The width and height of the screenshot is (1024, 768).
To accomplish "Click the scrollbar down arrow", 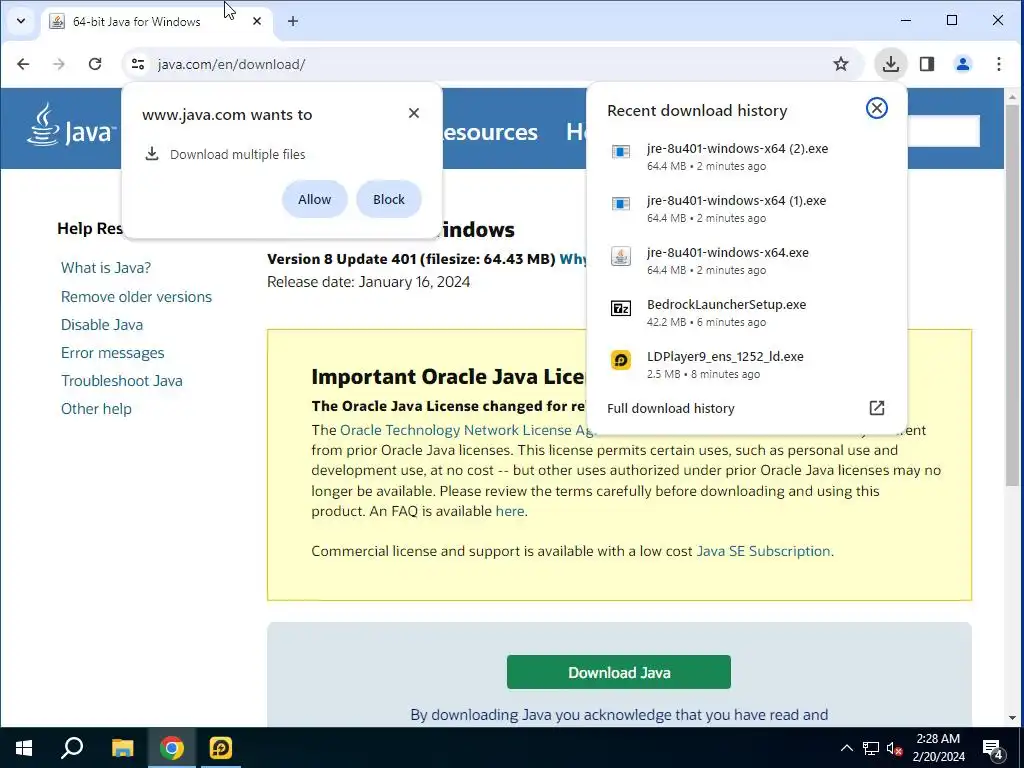I will (x=1012, y=718).
